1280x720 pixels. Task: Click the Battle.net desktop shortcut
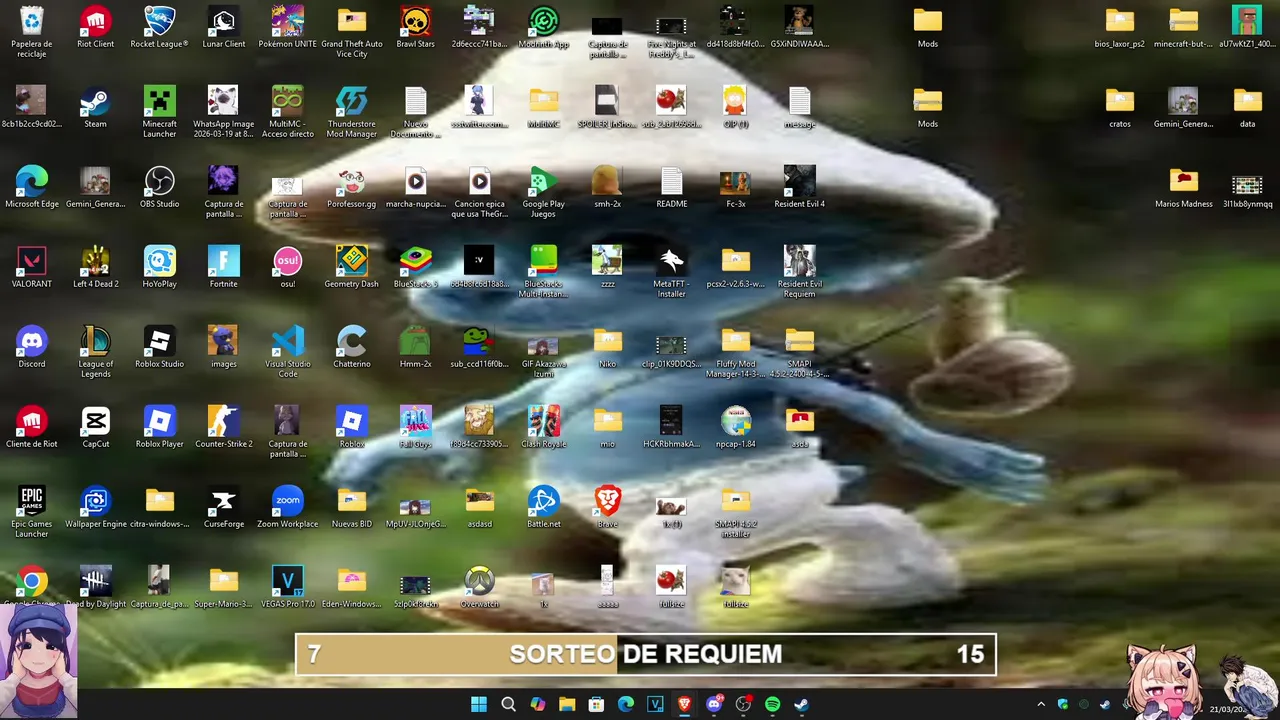[x=543, y=507]
